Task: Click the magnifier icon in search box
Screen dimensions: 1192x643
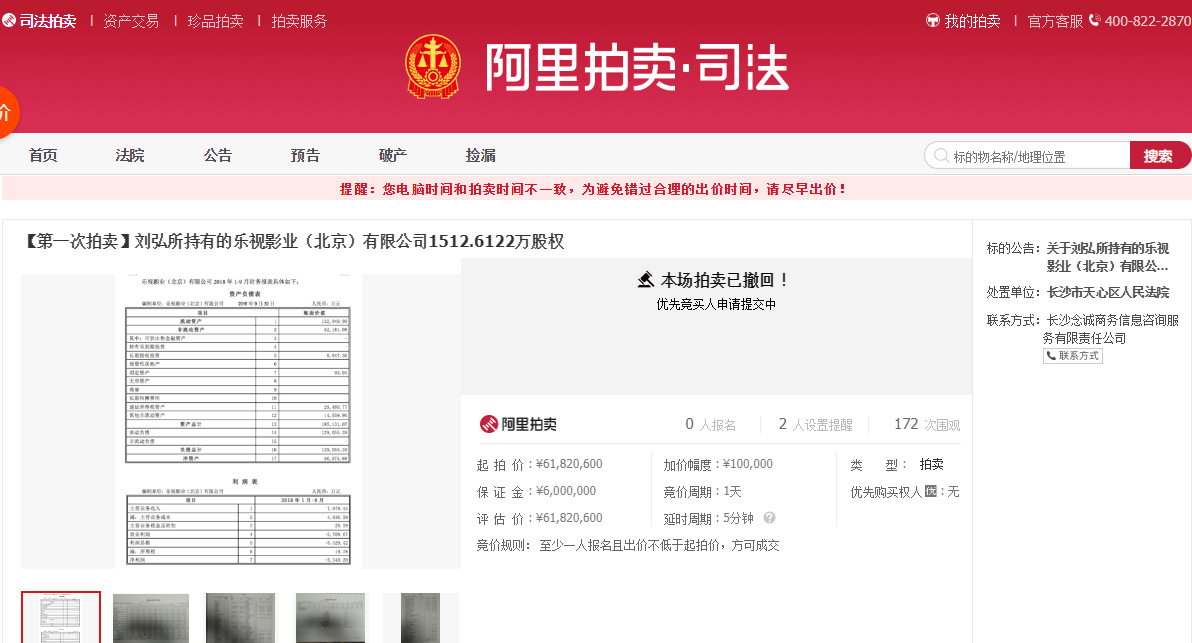Action: pos(941,156)
